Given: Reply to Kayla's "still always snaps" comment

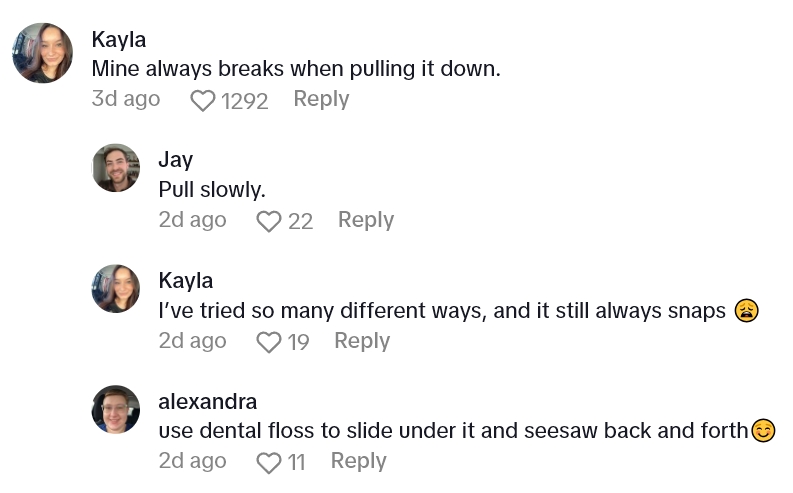Looking at the screenshot, I should point(362,341).
